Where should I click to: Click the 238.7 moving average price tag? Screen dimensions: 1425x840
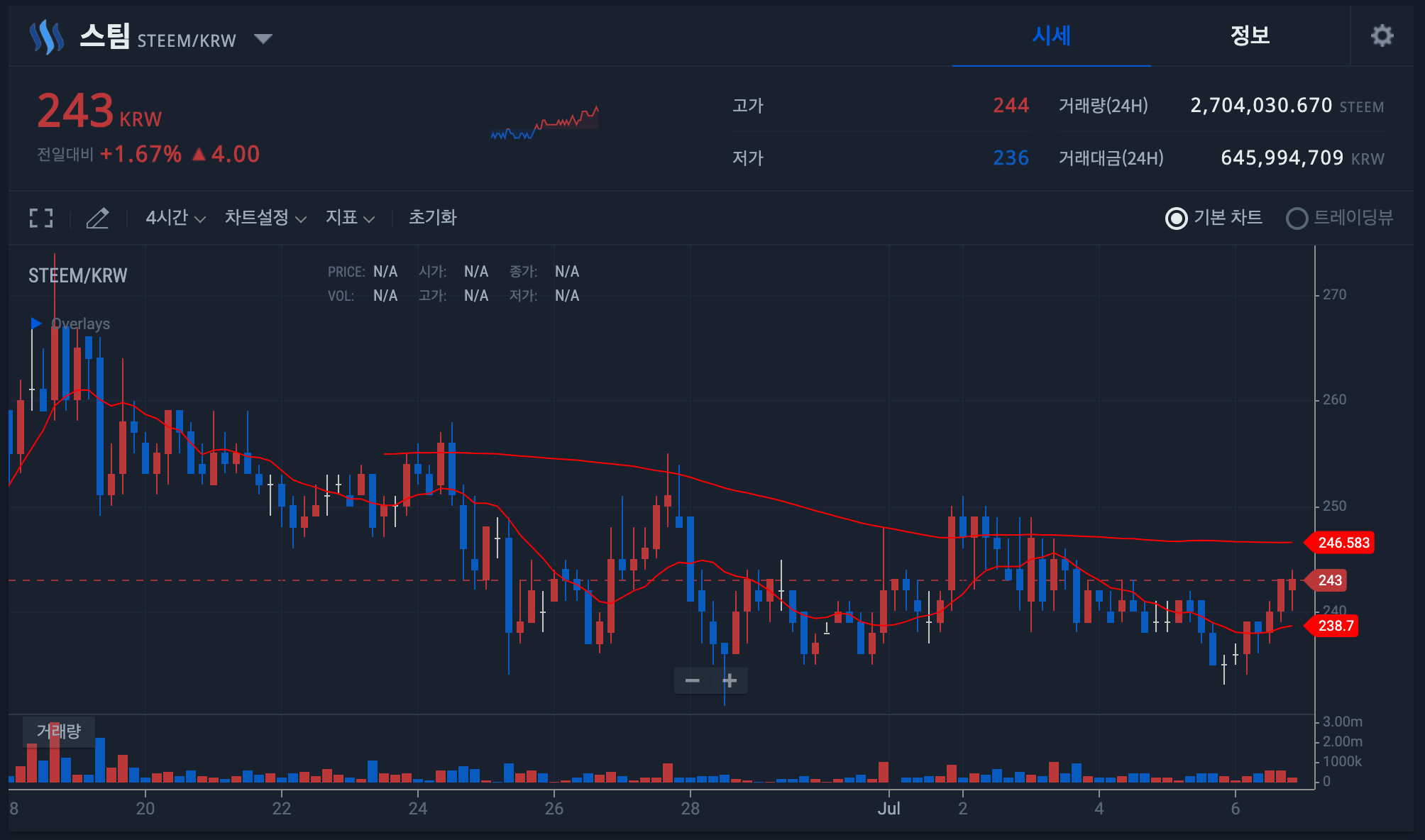point(1335,626)
